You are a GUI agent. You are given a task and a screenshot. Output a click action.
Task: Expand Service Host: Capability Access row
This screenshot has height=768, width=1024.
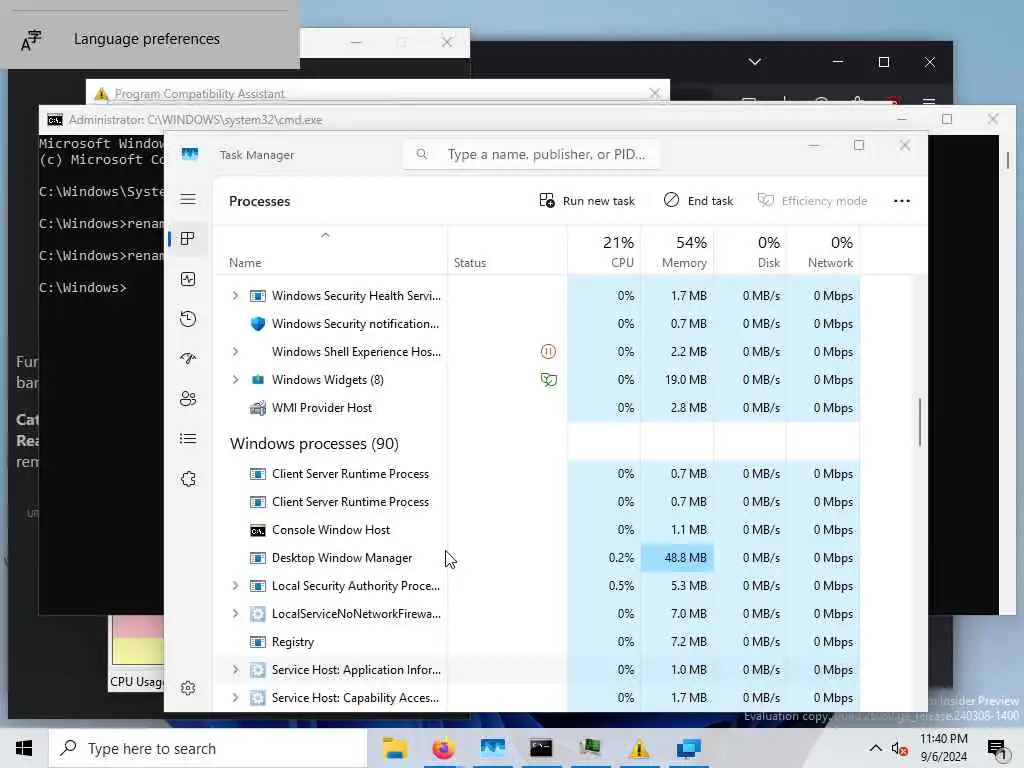point(235,698)
